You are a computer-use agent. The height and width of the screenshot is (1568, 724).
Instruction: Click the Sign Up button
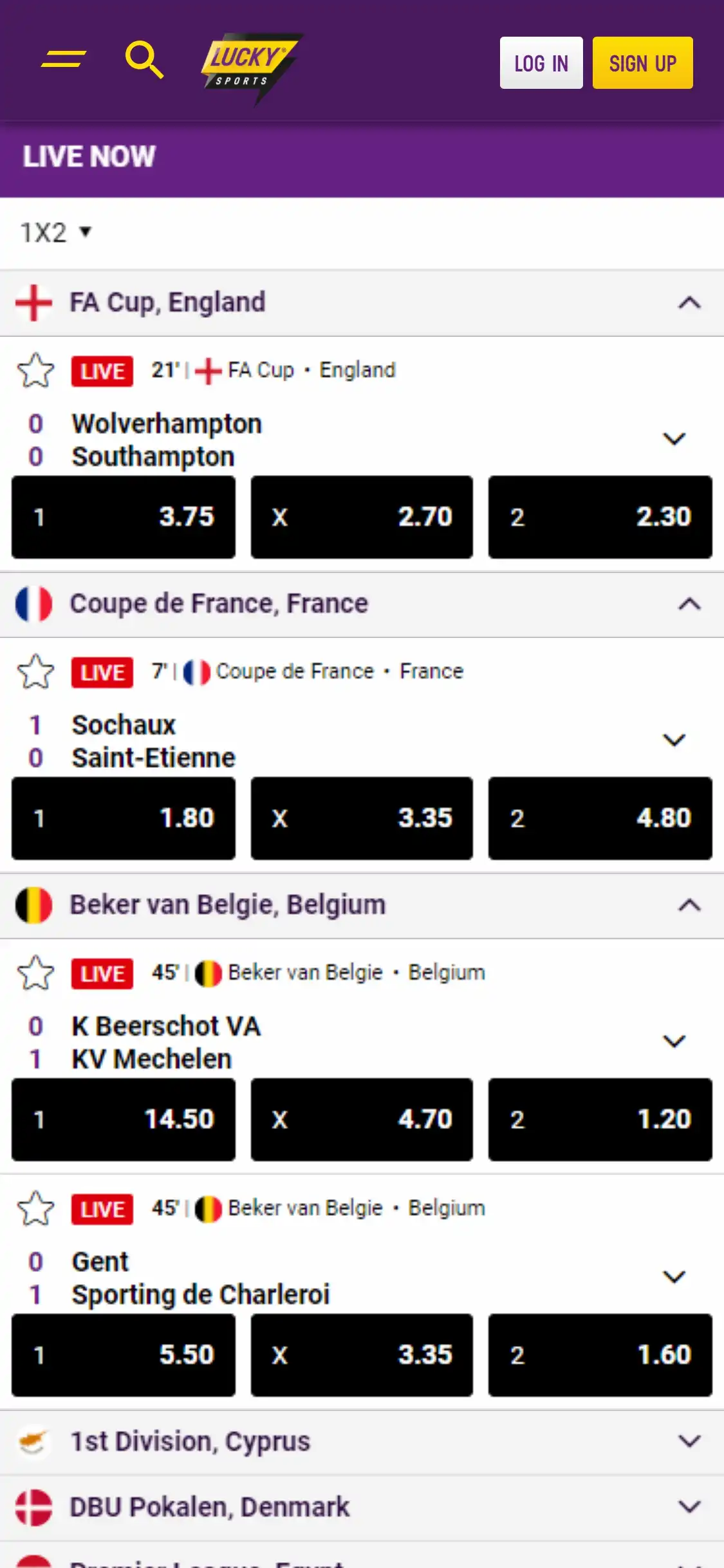(x=642, y=63)
